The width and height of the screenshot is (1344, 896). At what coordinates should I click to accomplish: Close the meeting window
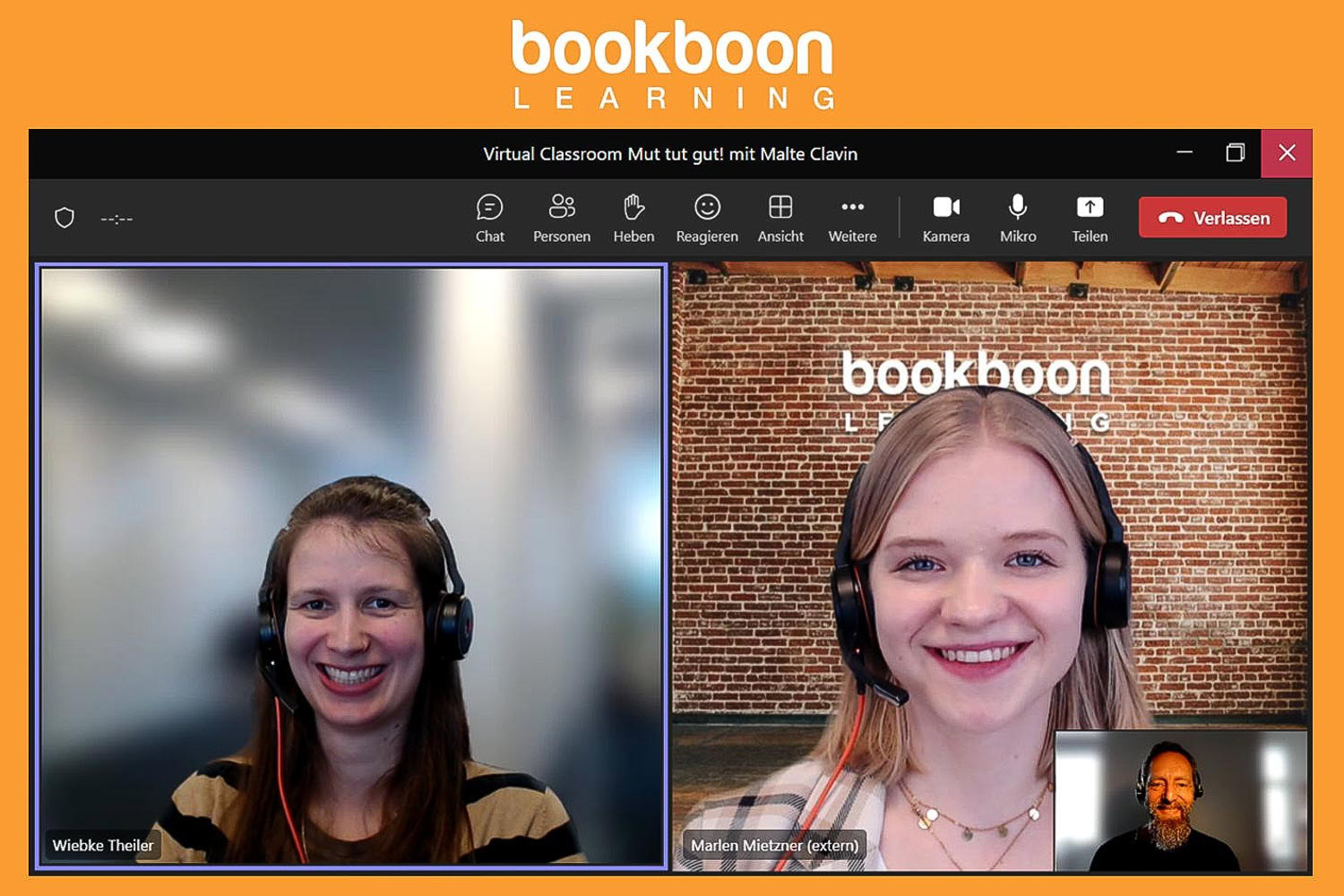tap(1287, 152)
